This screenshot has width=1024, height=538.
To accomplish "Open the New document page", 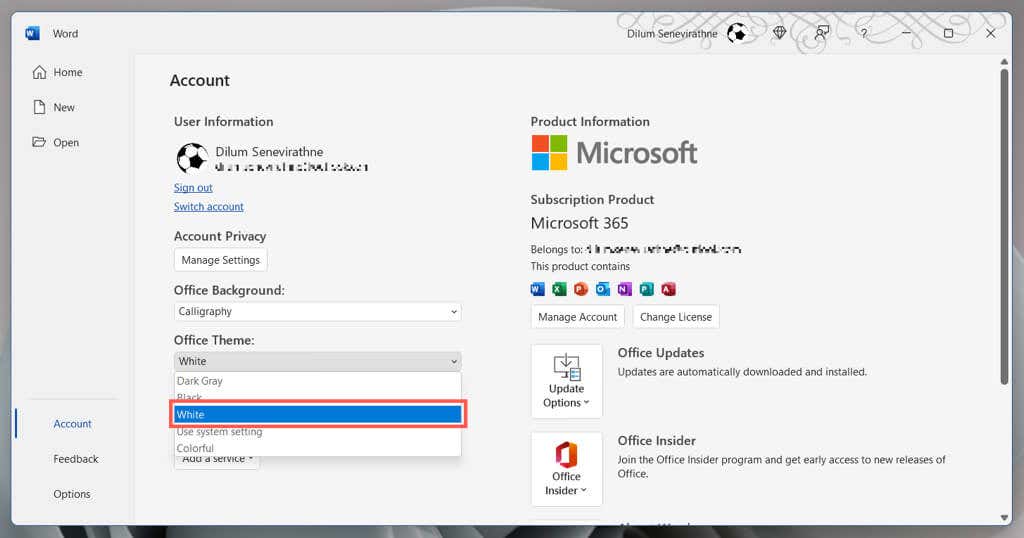I will coord(63,107).
